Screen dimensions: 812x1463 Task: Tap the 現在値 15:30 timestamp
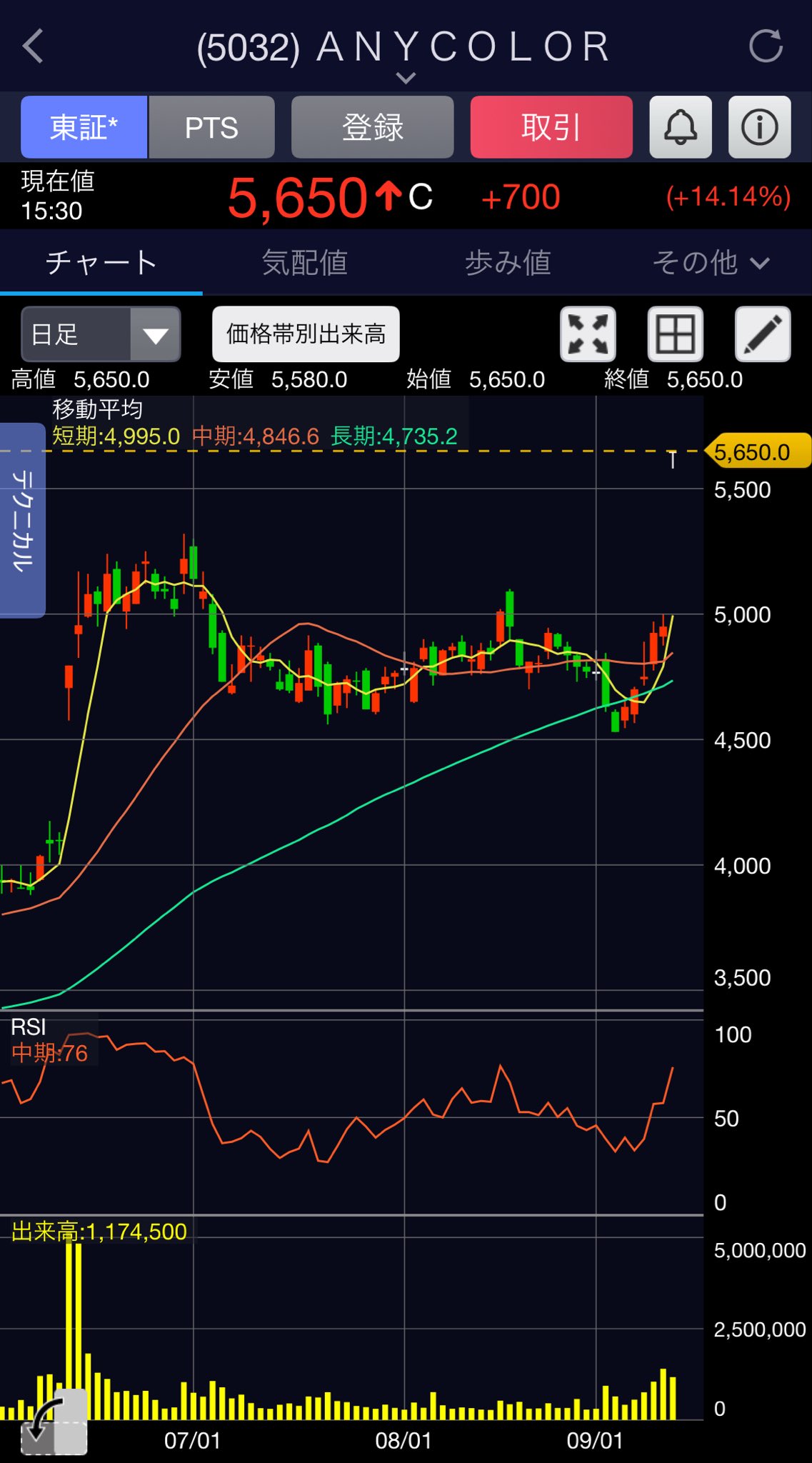tap(57, 196)
